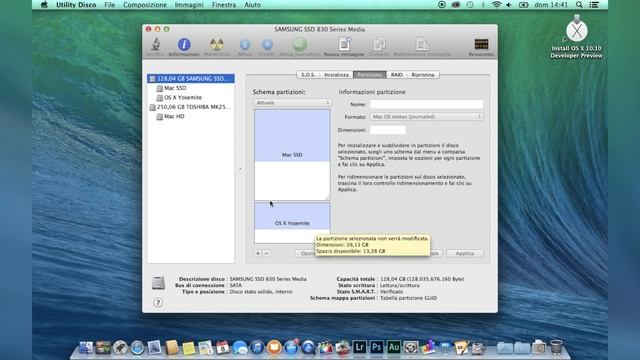Click the Converti toolbar icon
The image size is (640, 360).
pos(379,44)
